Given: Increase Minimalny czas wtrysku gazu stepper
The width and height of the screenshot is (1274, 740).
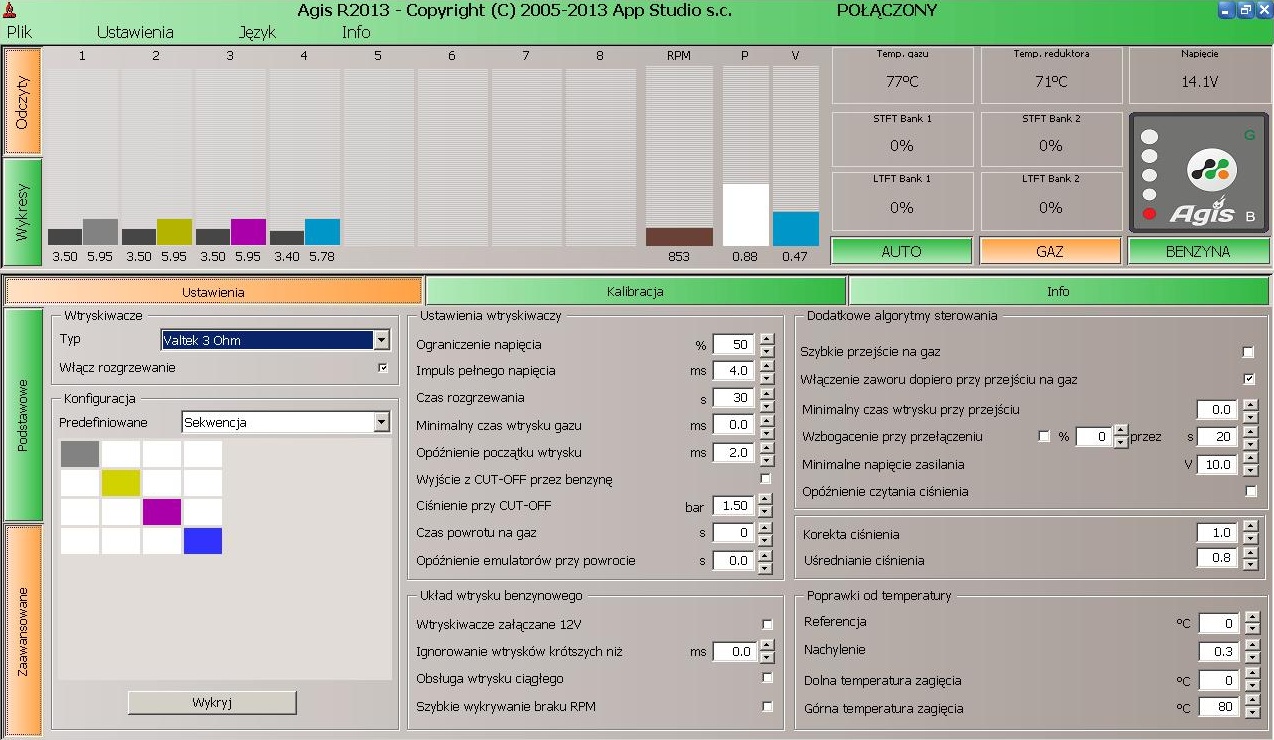Looking at the screenshot, I should [x=766, y=420].
